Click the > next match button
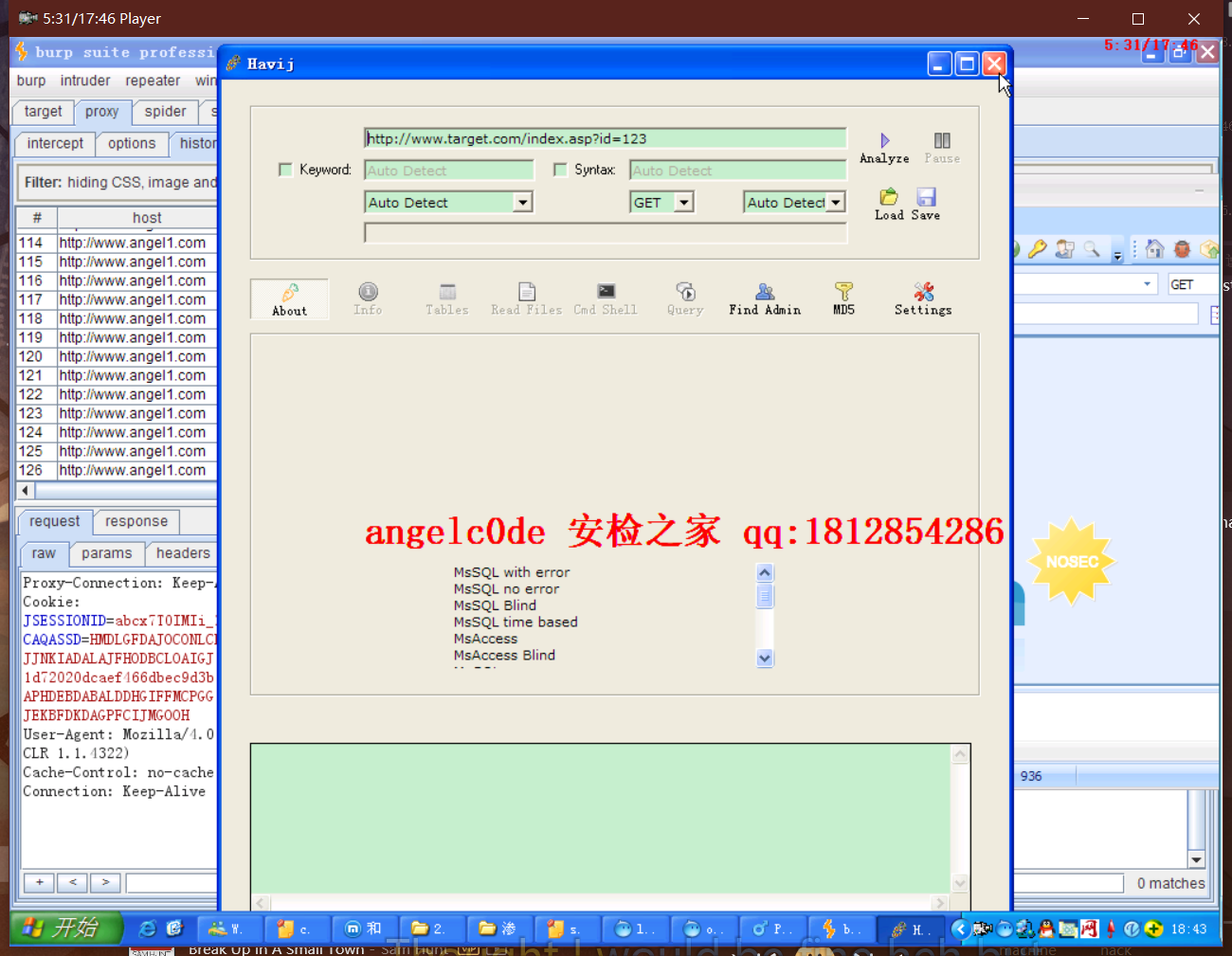This screenshot has height=956, width=1232. click(x=105, y=882)
